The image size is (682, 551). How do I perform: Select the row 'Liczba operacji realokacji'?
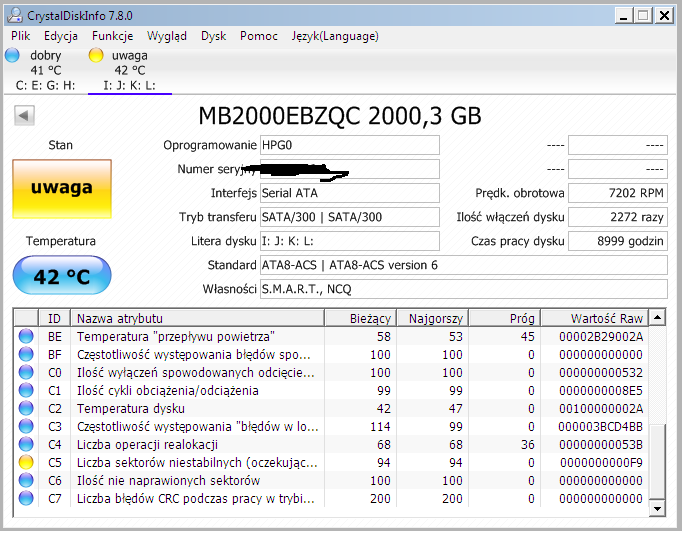(x=331, y=444)
